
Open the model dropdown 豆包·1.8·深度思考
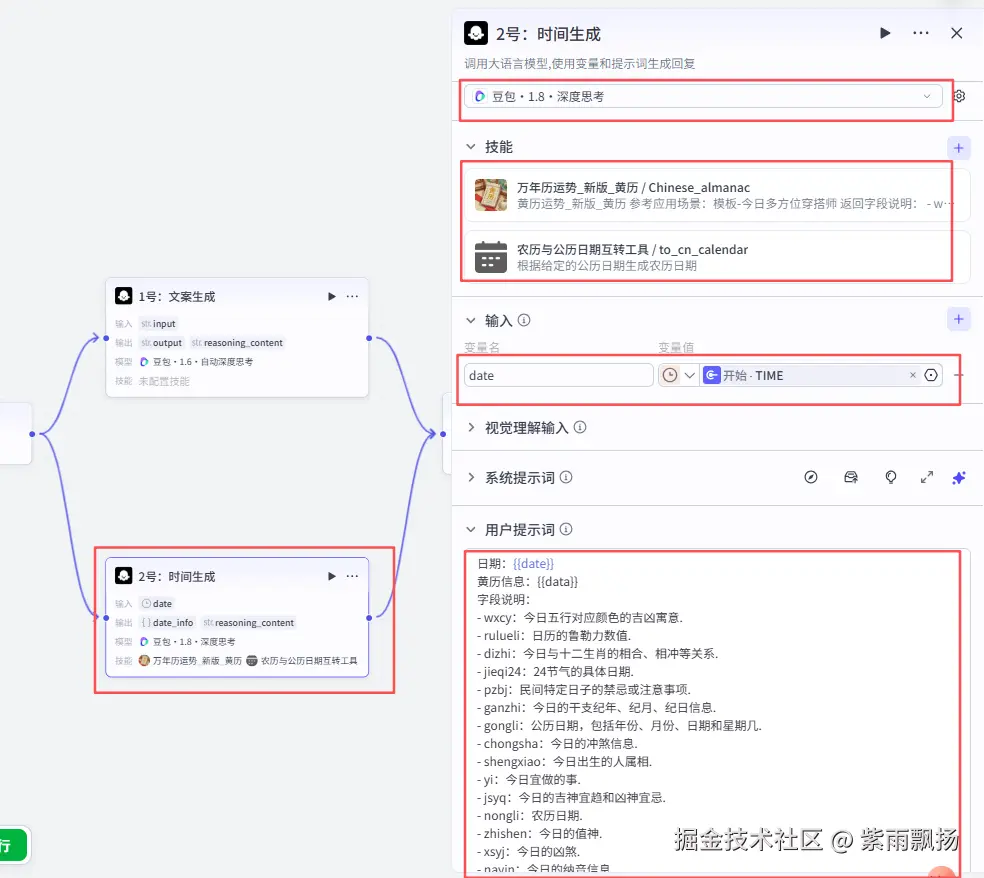click(x=703, y=97)
